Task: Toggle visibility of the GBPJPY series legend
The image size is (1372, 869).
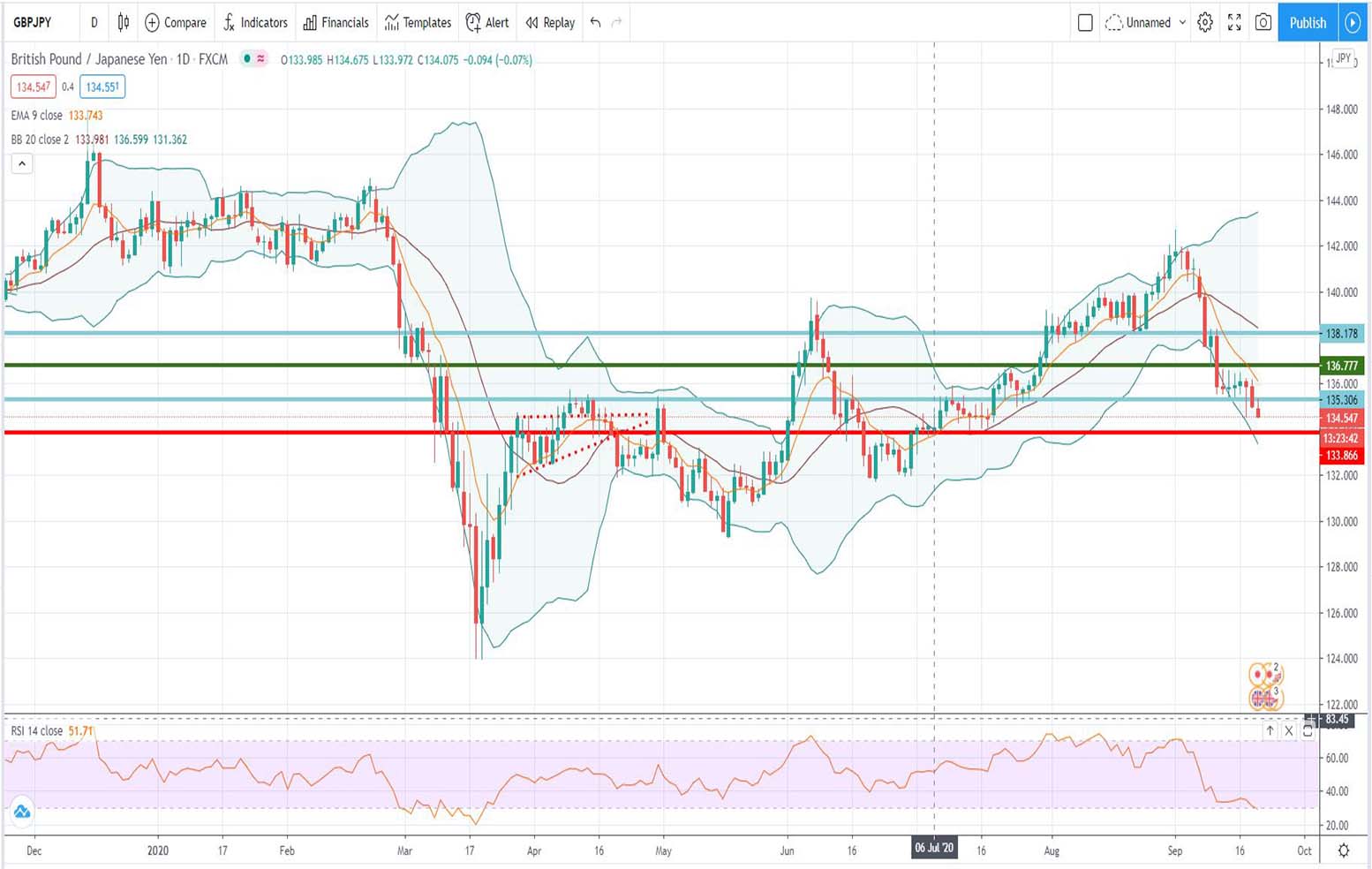Action: 248,59
